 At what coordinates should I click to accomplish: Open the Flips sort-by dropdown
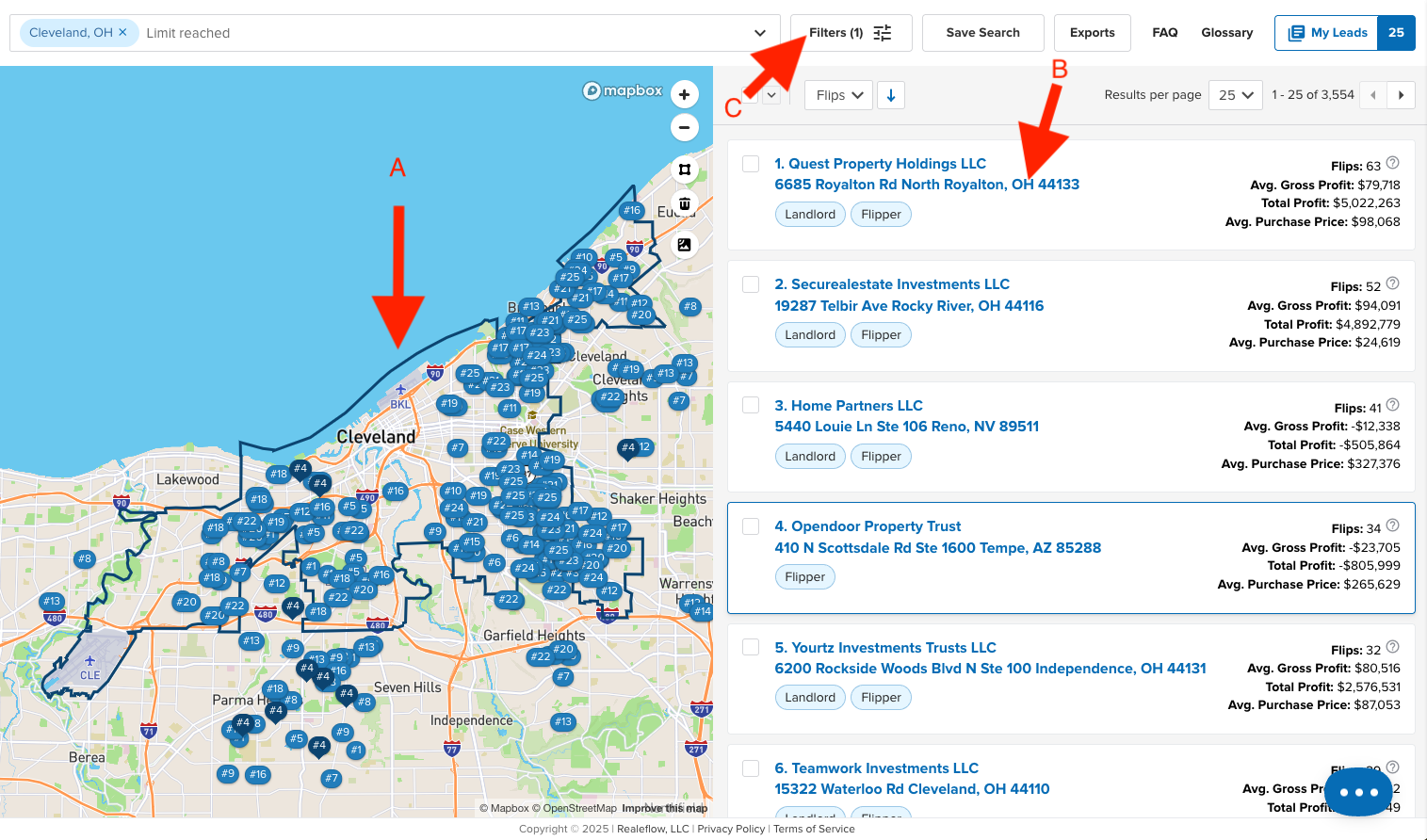(839, 95)
